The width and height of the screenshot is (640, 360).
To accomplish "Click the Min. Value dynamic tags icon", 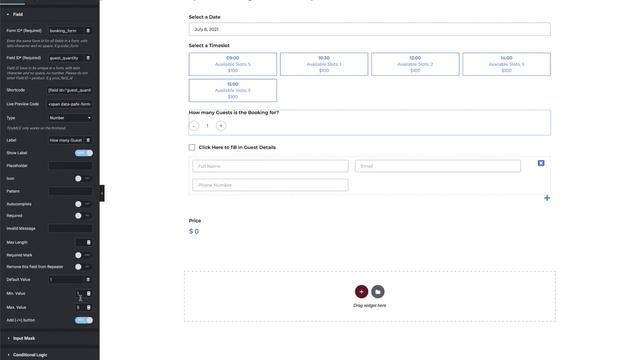I will (x=89, y=293).
